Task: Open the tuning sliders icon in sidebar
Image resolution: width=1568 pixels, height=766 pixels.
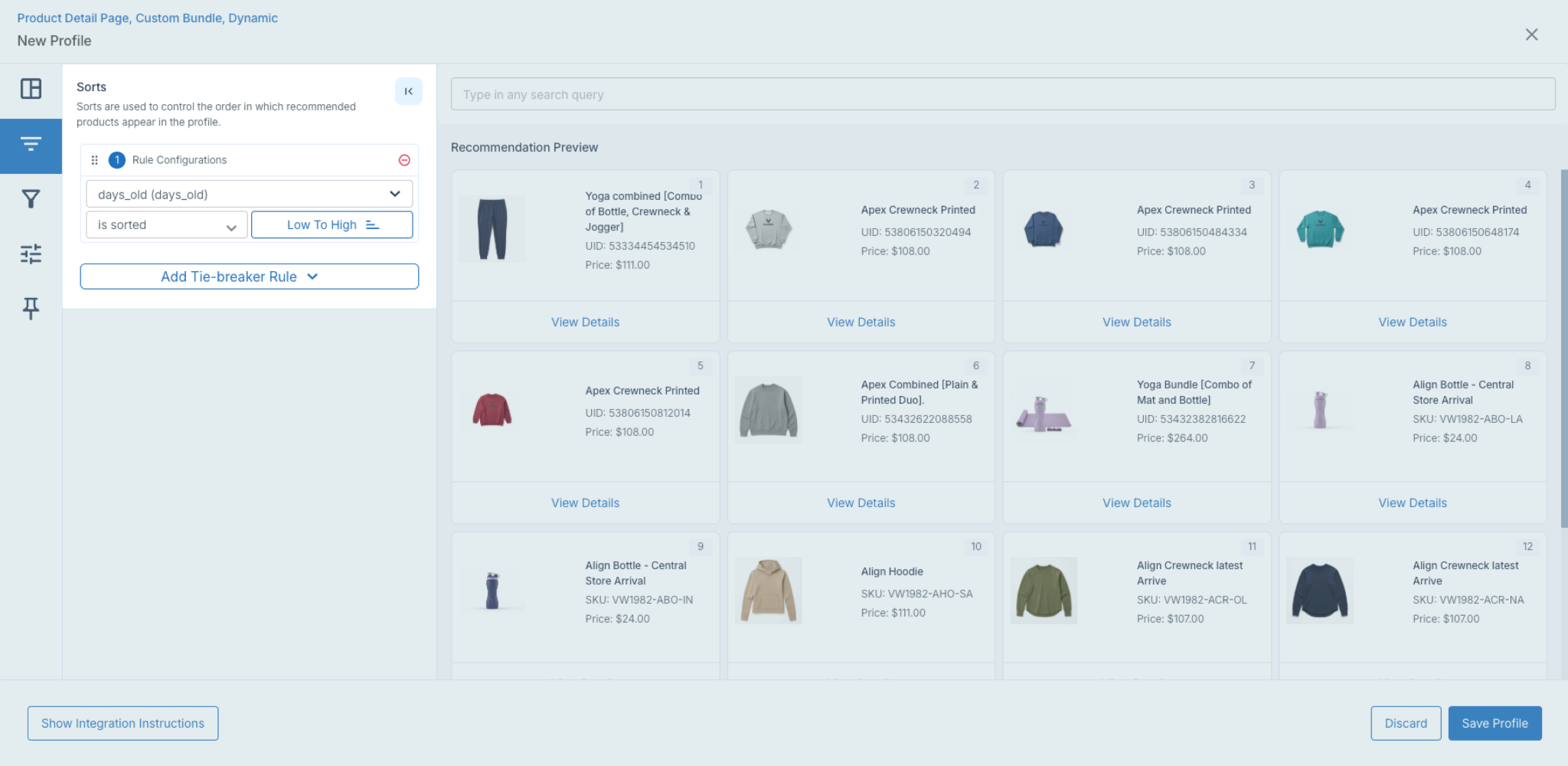Action: [31, 254]
